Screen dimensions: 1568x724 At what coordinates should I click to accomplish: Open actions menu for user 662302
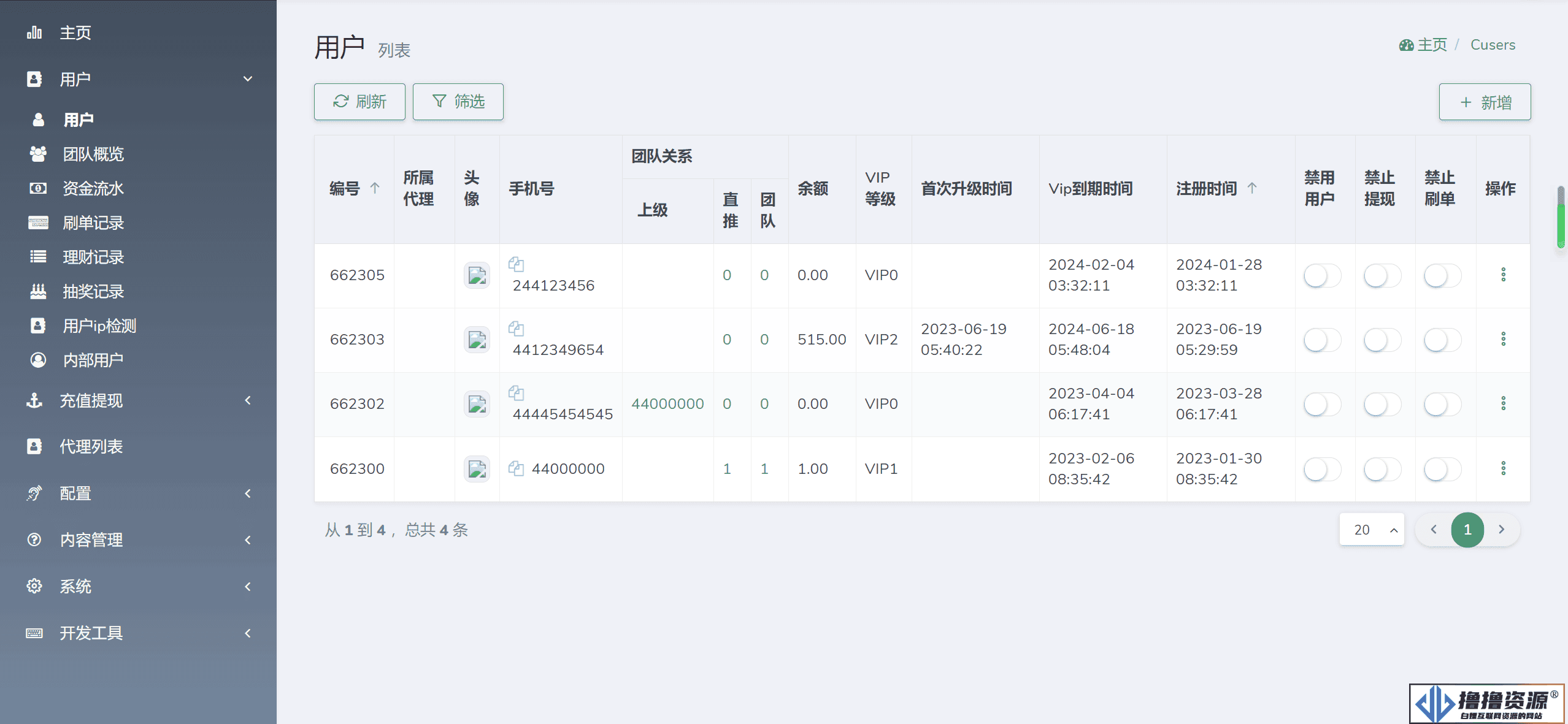(x=1503, y=403)
